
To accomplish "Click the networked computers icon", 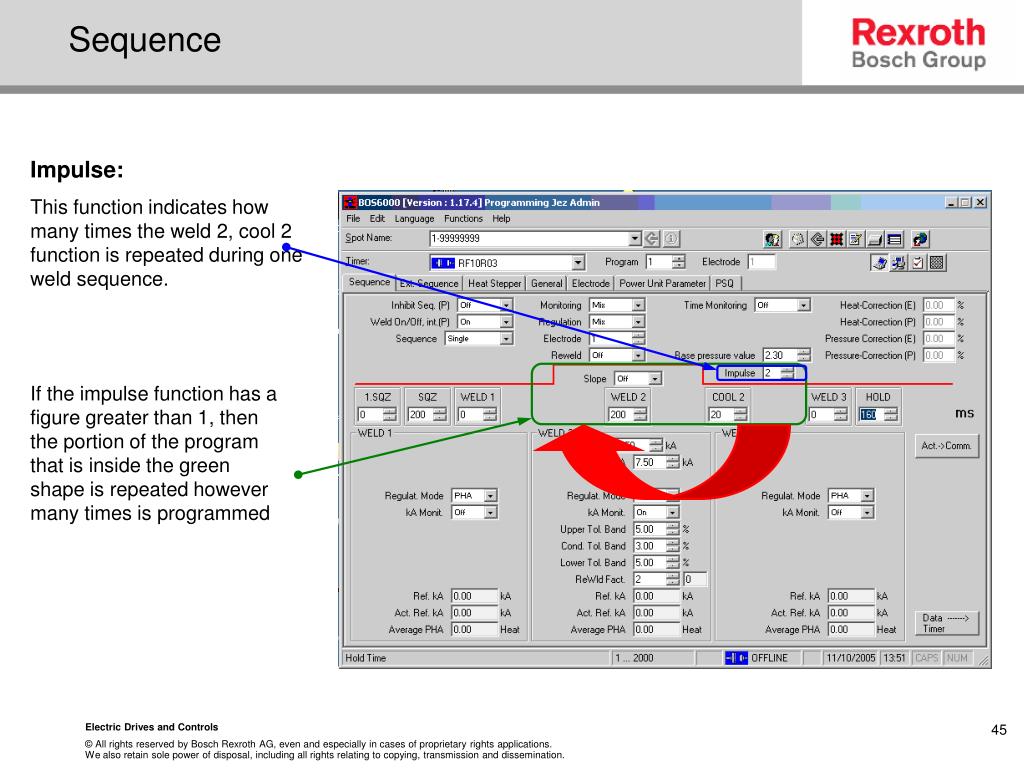I will coord(898,263).
